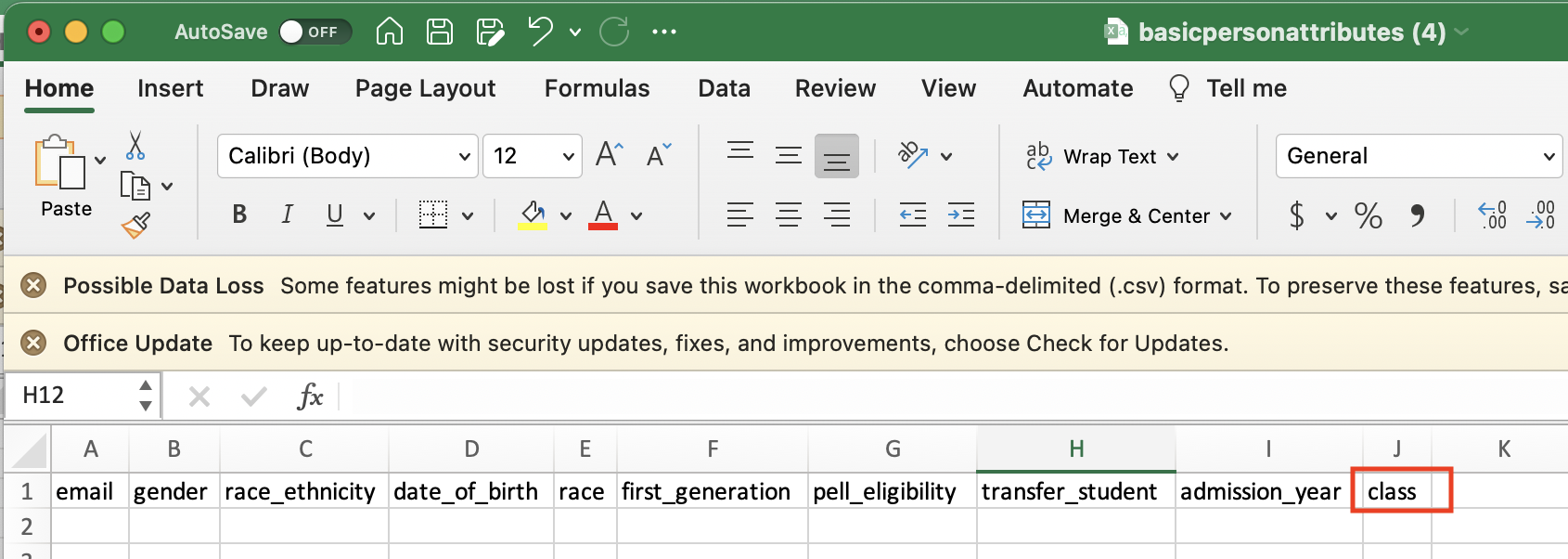Click the Wrap Text button
Image resolution: width=1568 pixels, height=559 pixels.
[1101, 156]
